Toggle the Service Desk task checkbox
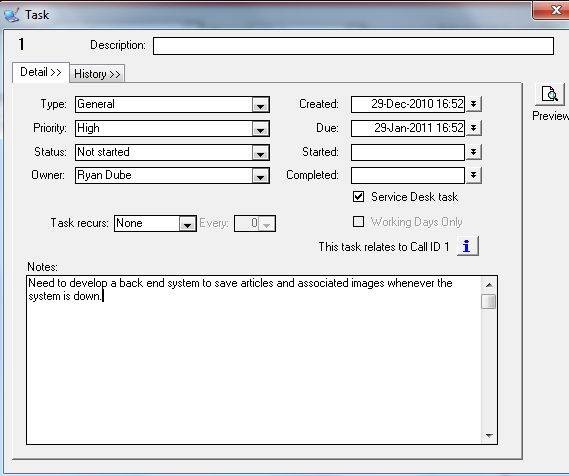 (x=359, y=197)
